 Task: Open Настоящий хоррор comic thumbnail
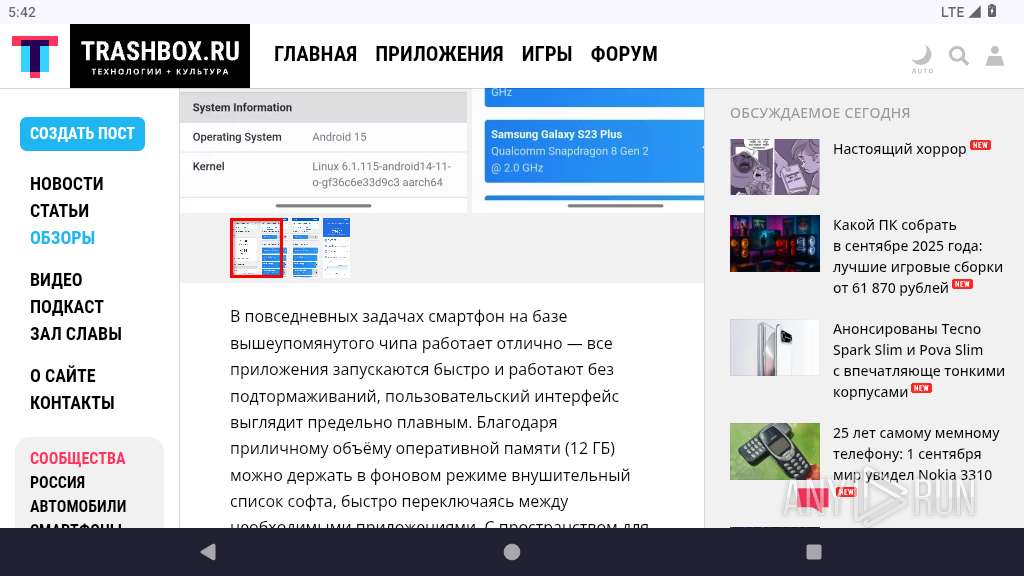[x=775, y=167]
